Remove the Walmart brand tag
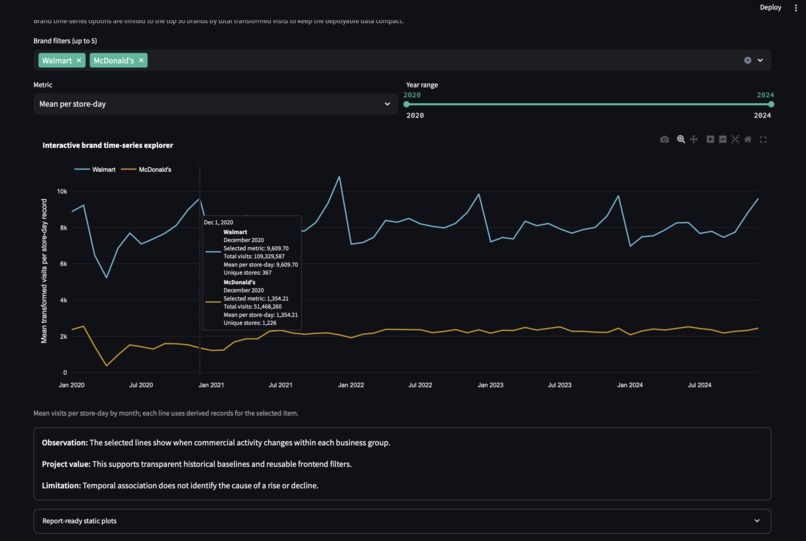 point(79,60)
